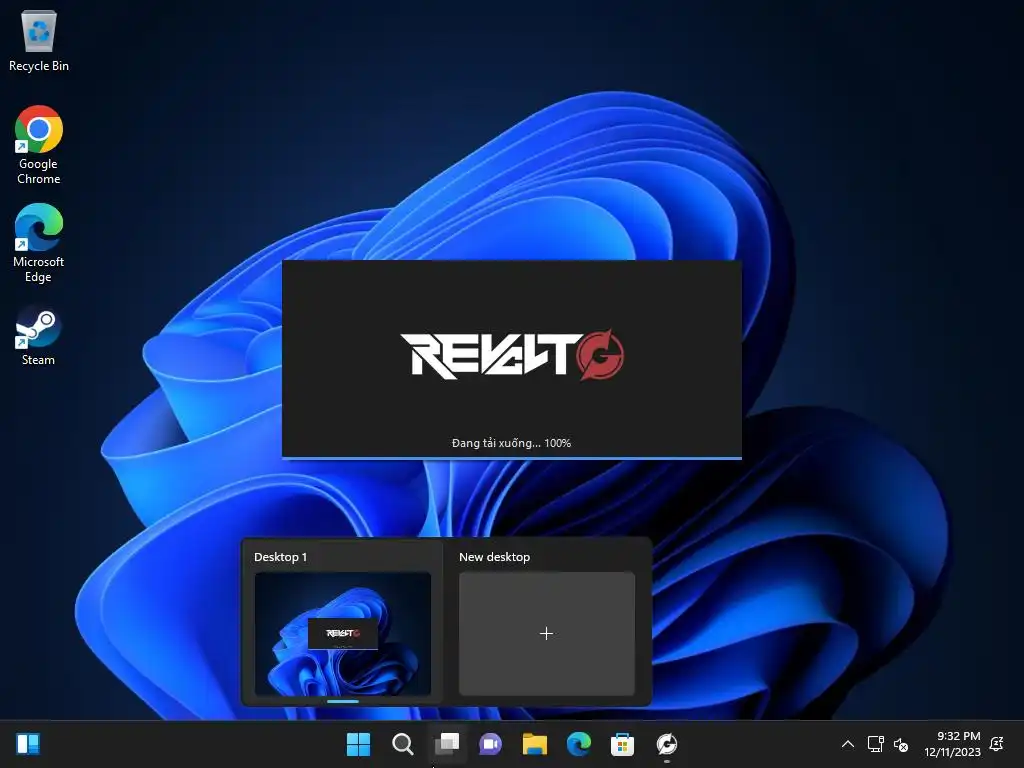Open the Recycle Bin desktop icon

pos(39,41)
